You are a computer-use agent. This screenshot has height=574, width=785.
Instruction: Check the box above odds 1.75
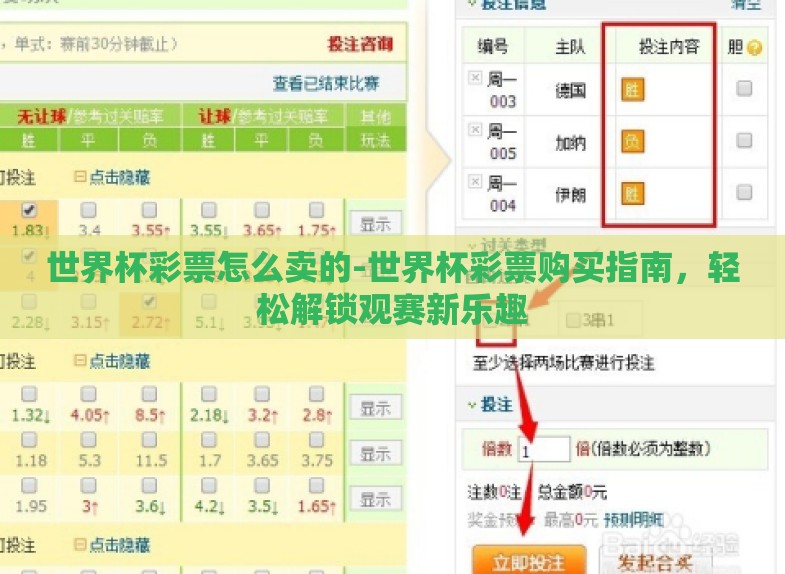pos(316,210)
